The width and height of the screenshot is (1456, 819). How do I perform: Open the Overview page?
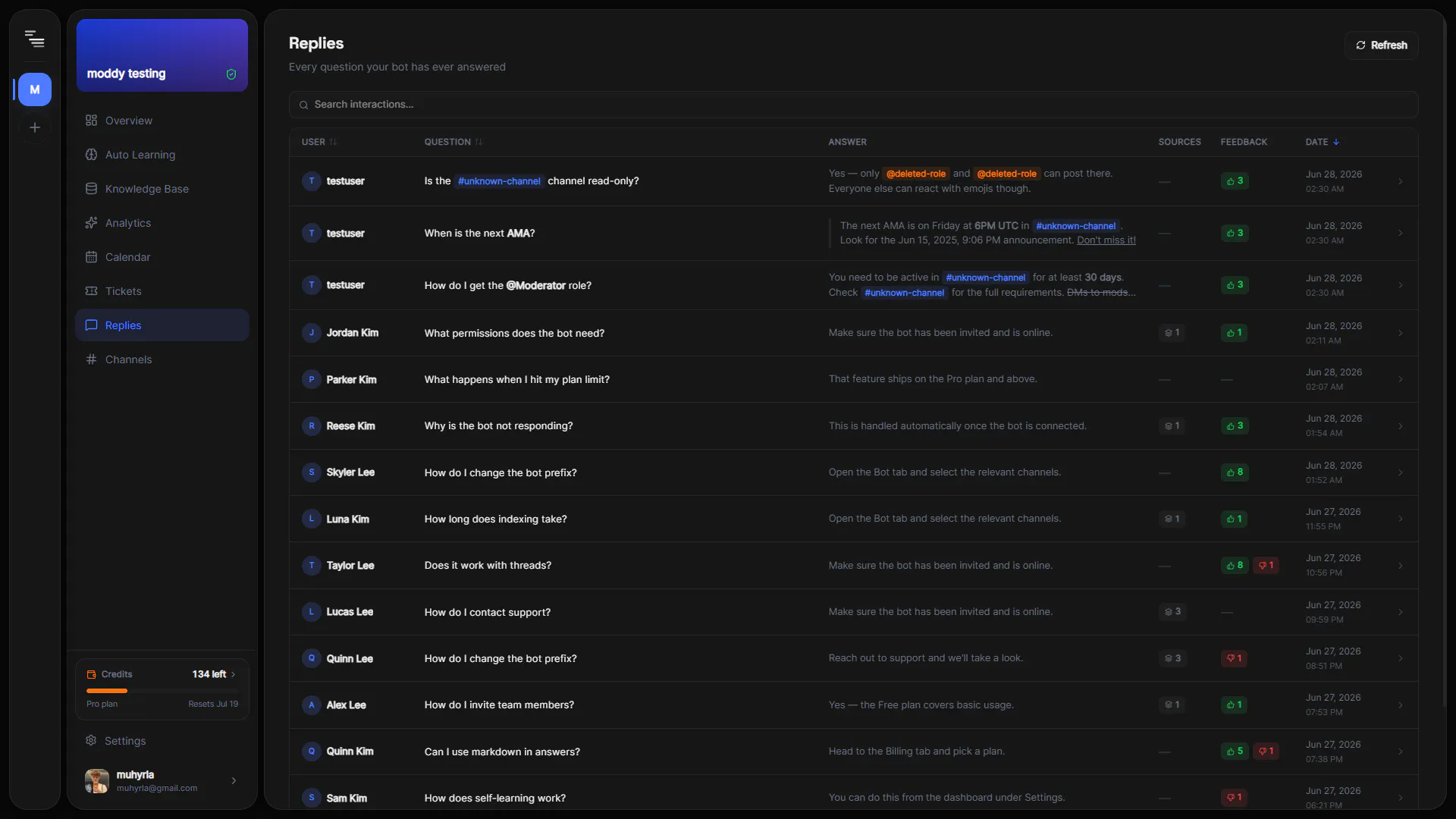tap(162, 121)
